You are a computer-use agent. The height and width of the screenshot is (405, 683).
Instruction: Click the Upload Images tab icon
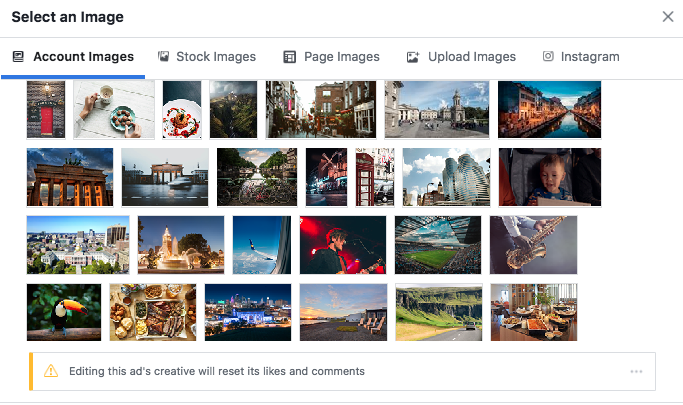coord(413,57)
